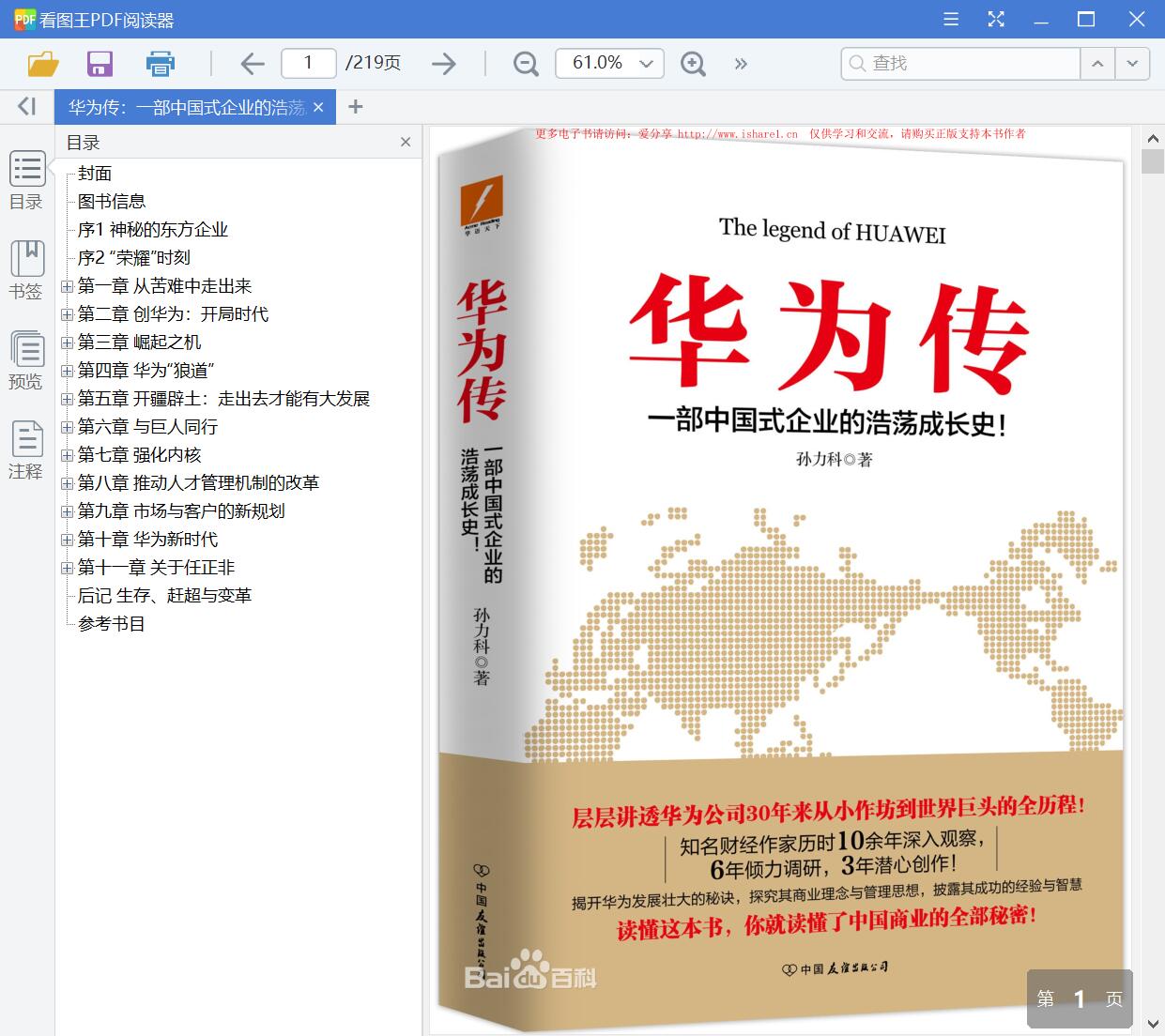
Task: Expand 第七章 强化内核
Action: point(67,455)
